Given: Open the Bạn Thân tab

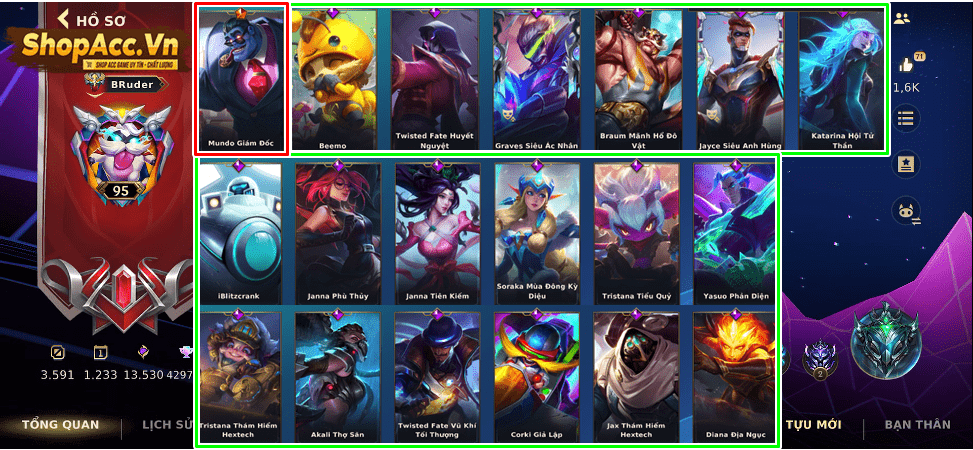Looking at the screenshot, I should pyautogui.click(x=917, y=425).
